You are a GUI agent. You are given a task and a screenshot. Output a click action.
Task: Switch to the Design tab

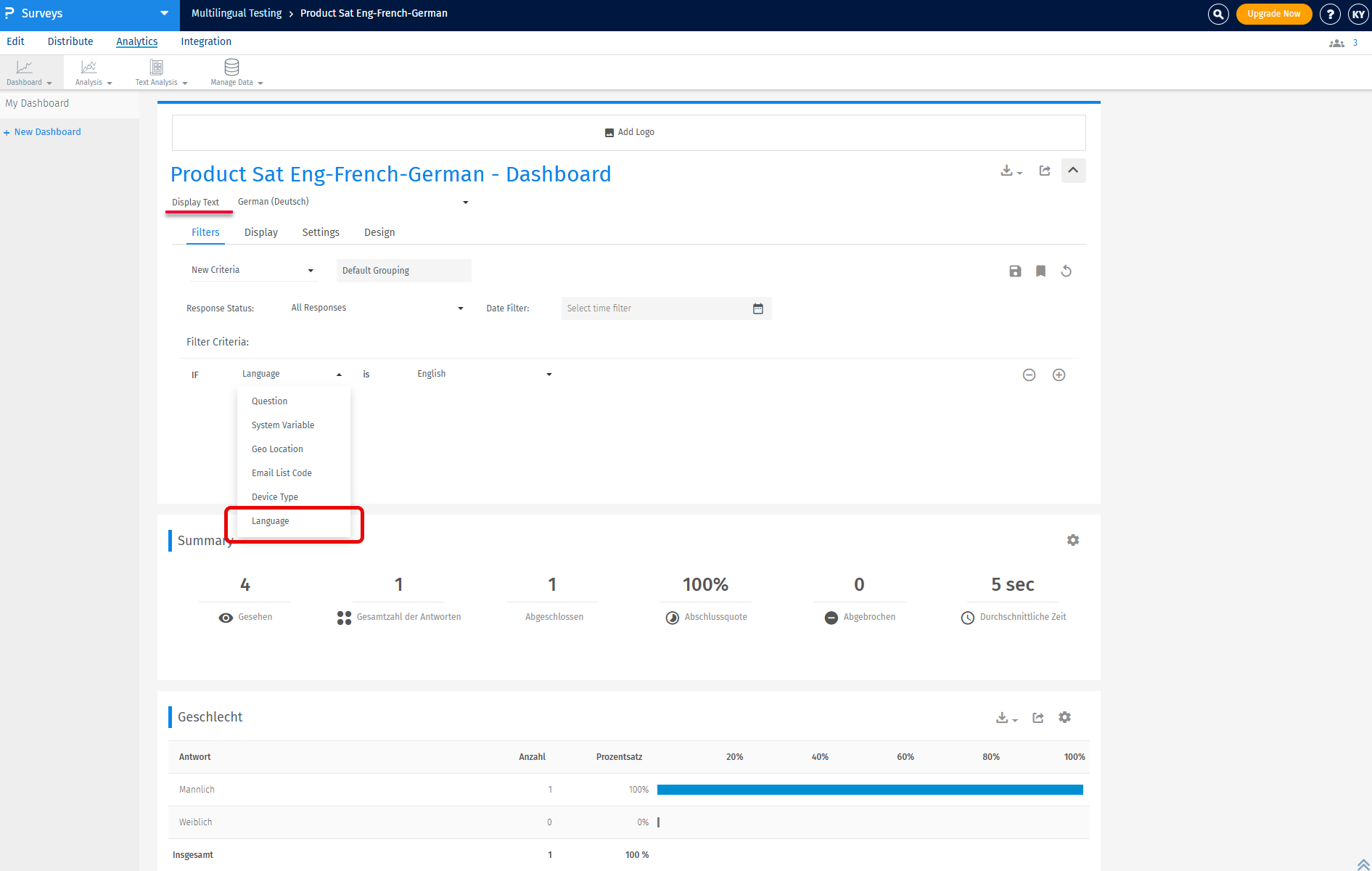[x=379, y=232]
